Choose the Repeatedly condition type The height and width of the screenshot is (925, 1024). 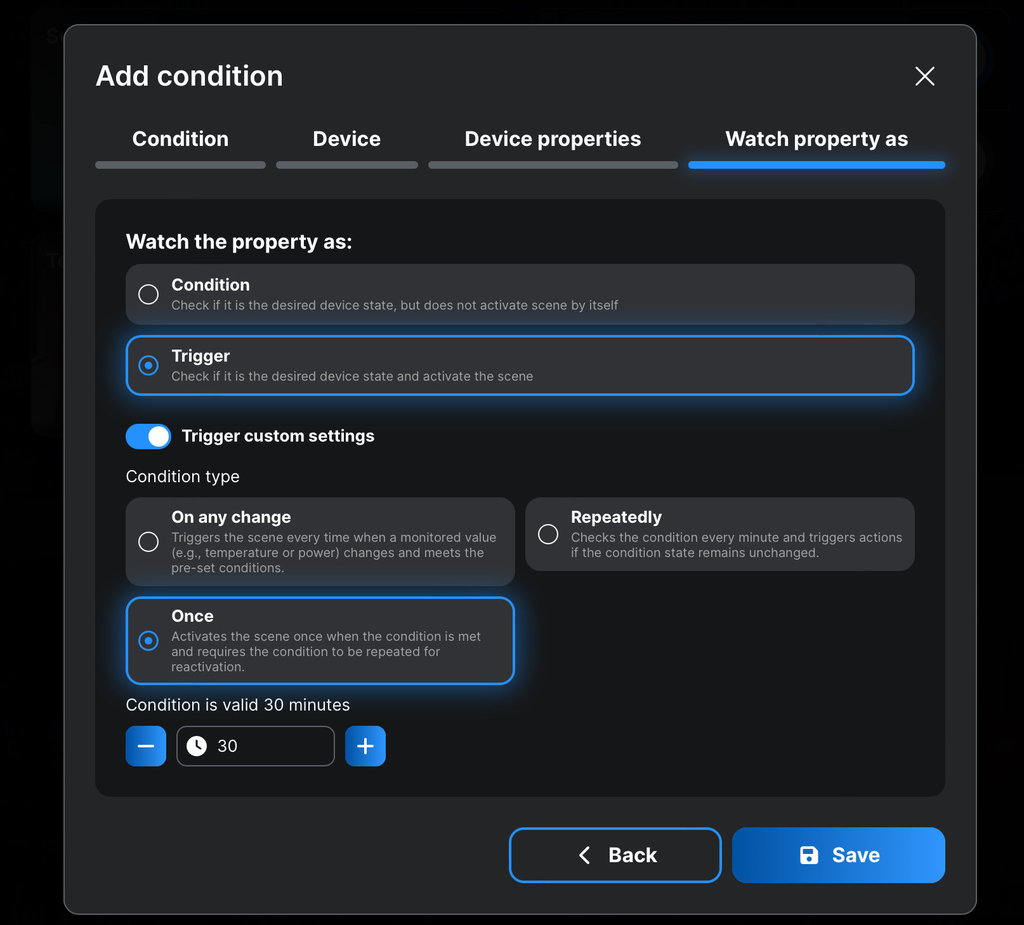(548, 534)
